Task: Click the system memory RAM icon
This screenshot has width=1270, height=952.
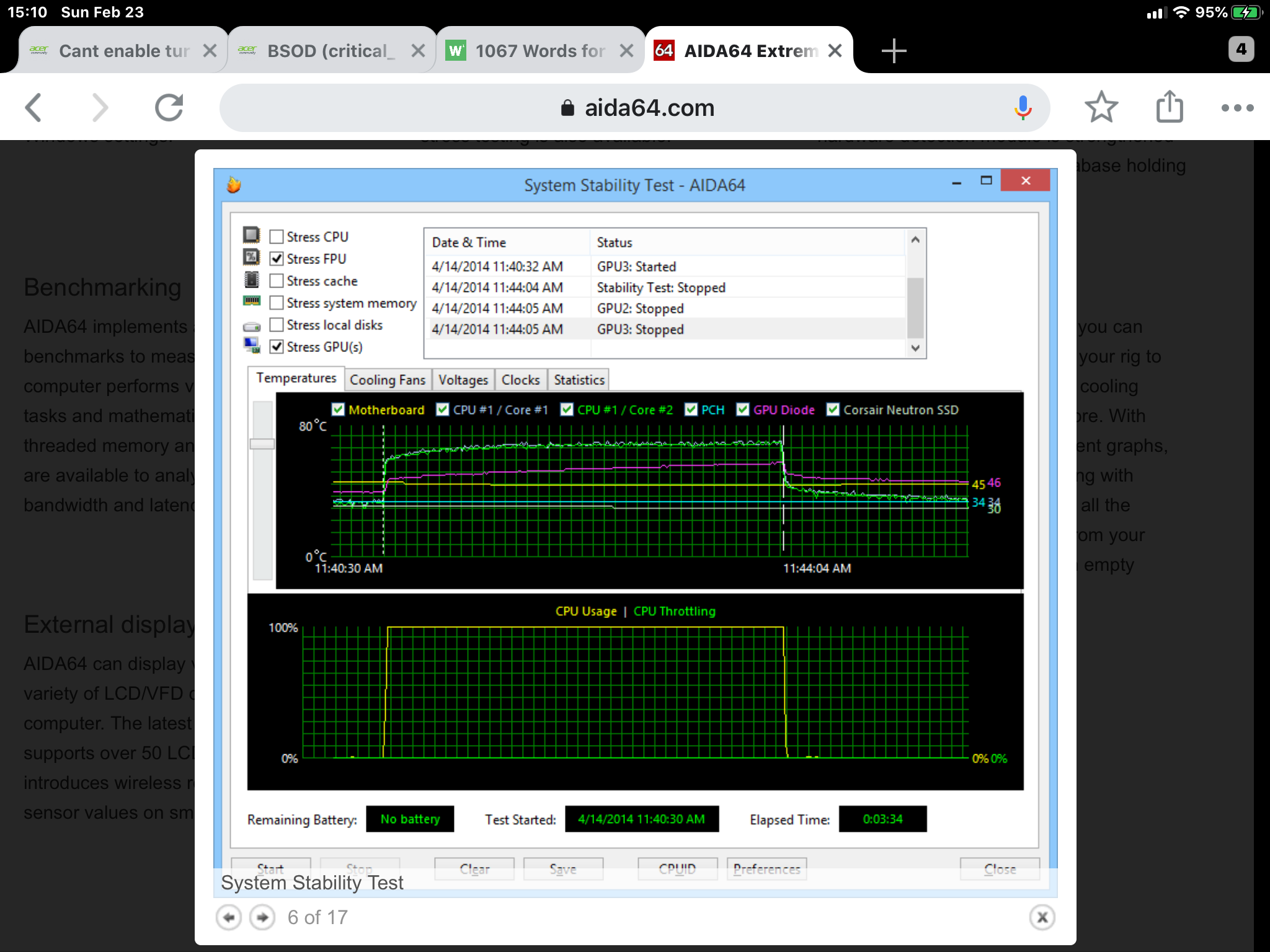Action: point(251,301)
